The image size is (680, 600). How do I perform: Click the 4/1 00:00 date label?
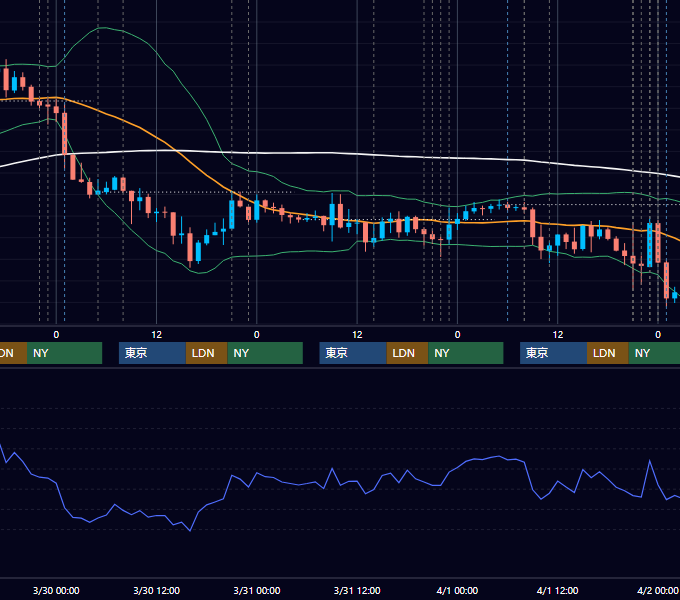(x=457, y=590)
